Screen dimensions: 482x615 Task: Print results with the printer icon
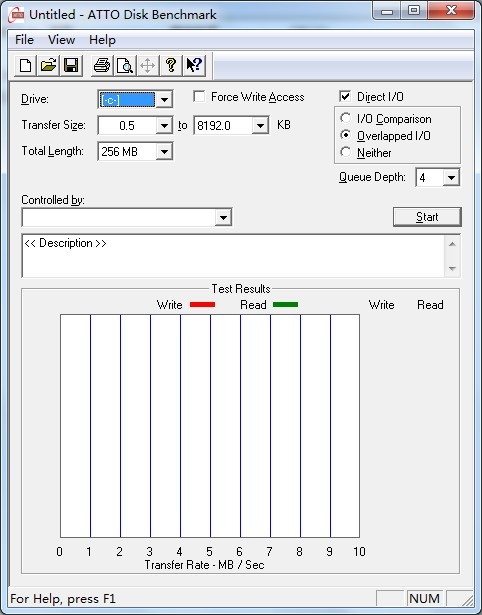click(102, 65)
